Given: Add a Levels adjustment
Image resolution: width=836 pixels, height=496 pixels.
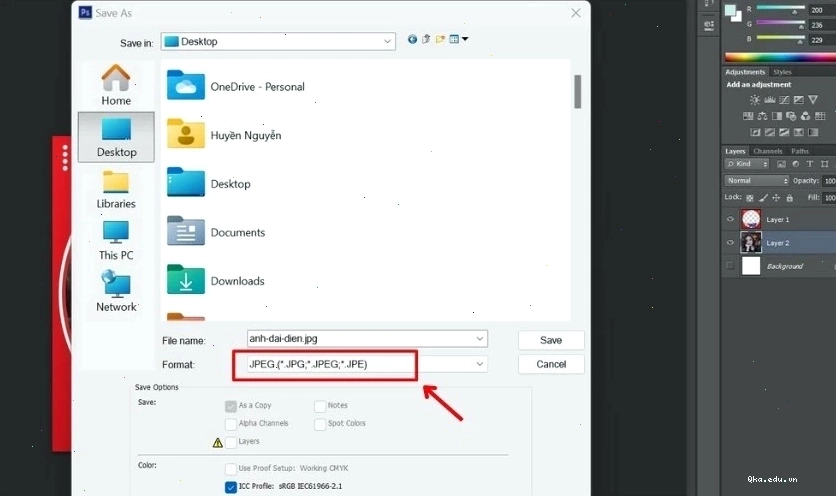Looking at the screenshot, I should 769,100.
